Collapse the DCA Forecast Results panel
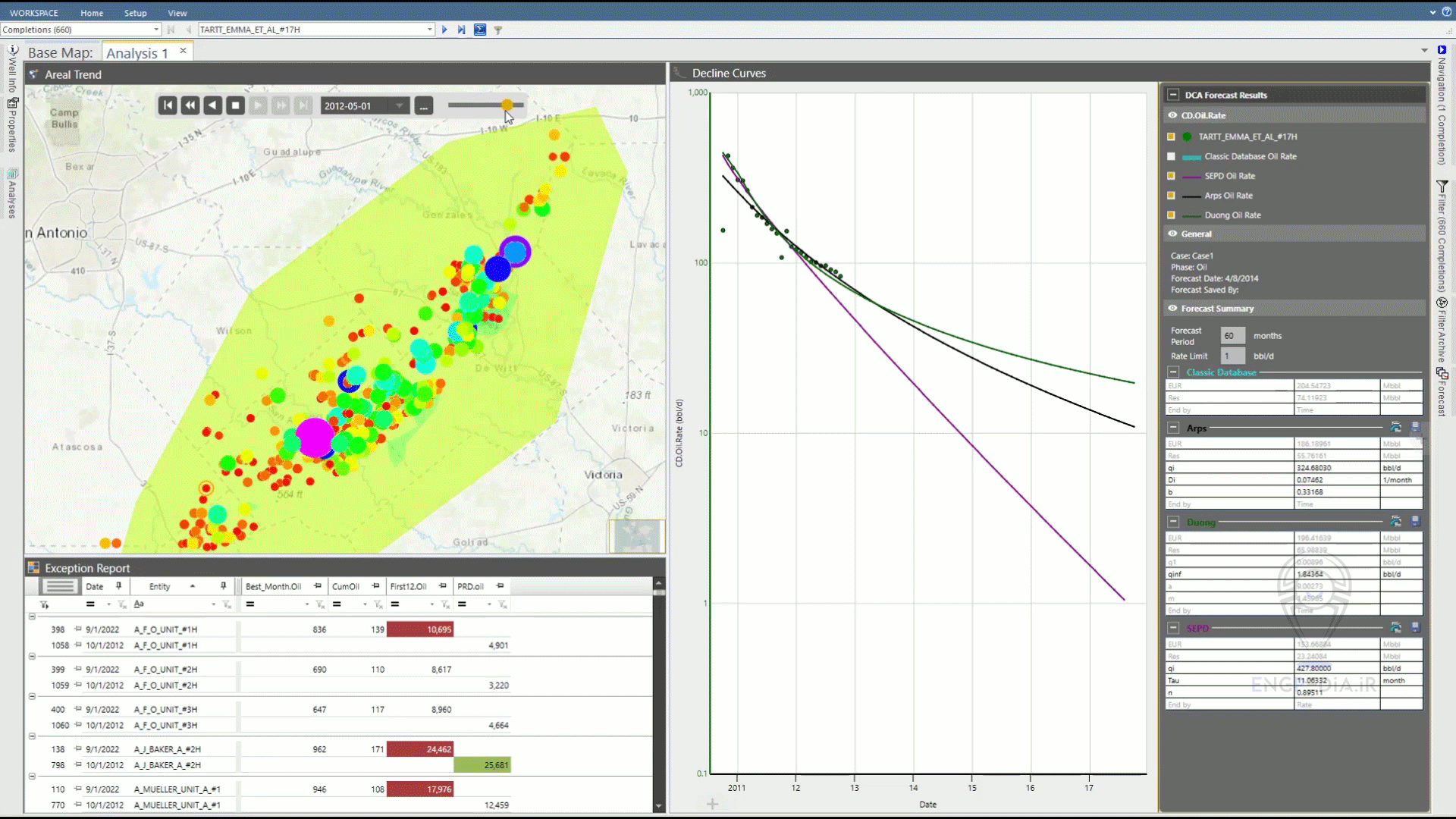Screen dimensions: 1456x819 point(1172,94)
